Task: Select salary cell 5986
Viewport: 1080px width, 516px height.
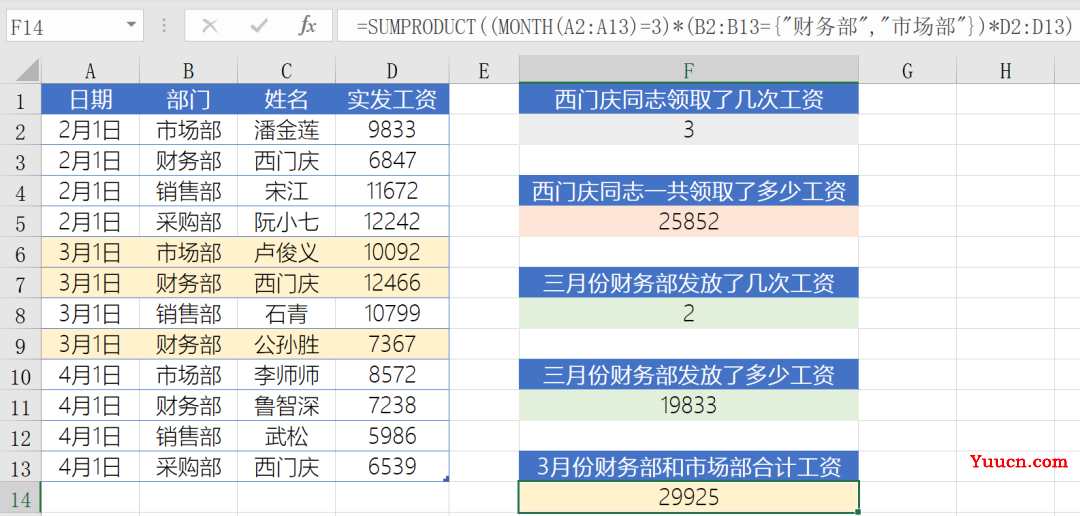Action: point(392,436)
